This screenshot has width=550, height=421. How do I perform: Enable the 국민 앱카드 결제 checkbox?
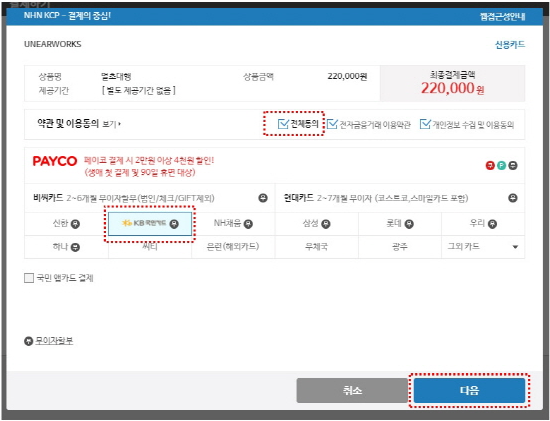29,278
